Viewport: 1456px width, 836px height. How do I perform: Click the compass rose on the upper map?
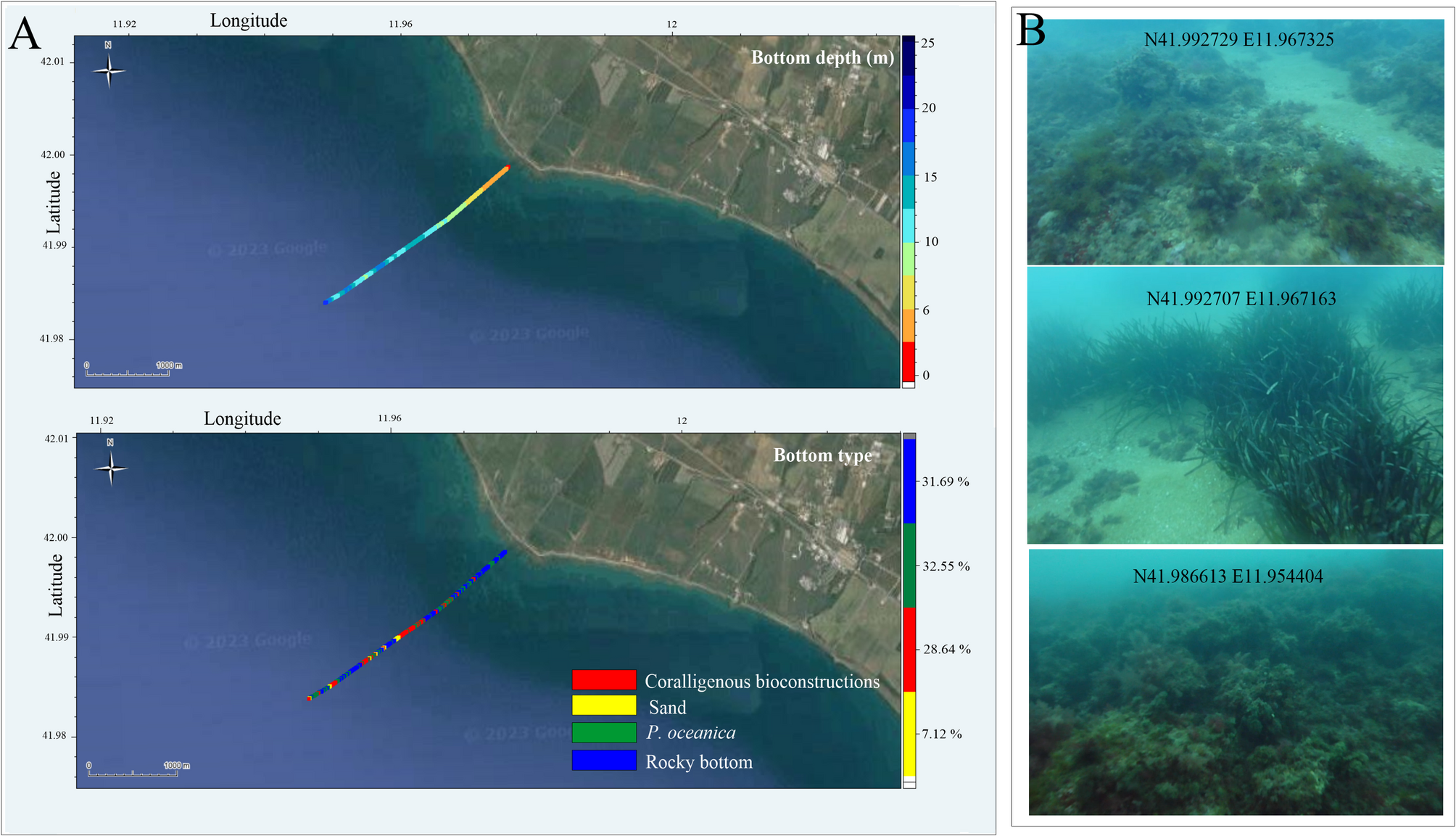point(109,70)
